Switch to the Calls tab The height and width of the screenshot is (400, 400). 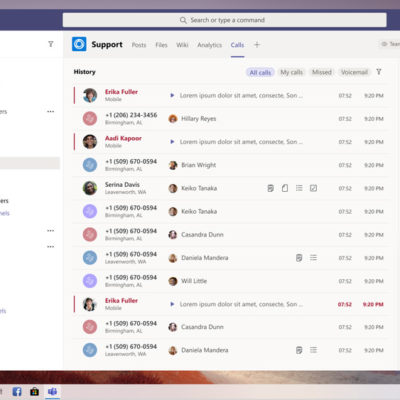click(237, 45)
